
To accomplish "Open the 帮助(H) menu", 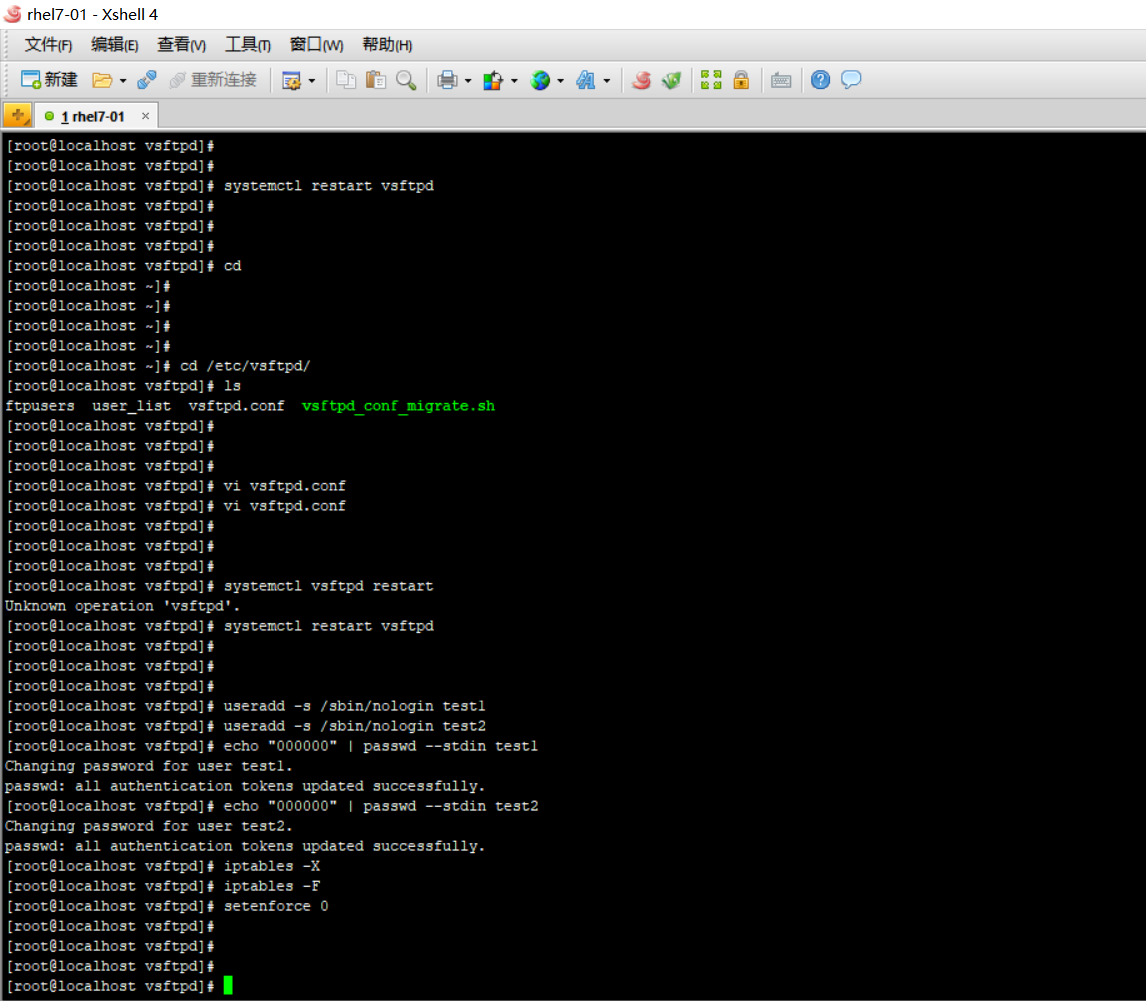I will point(387,45).
